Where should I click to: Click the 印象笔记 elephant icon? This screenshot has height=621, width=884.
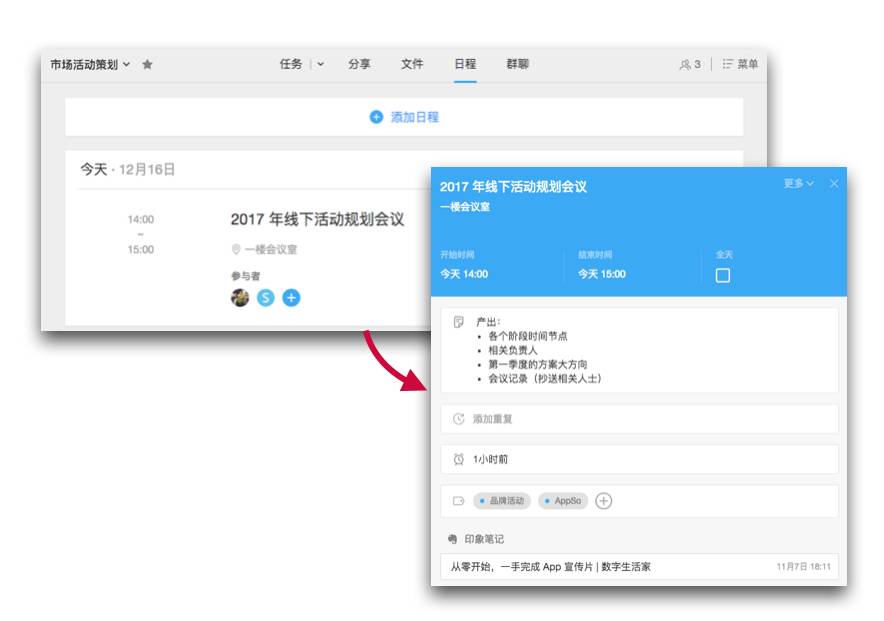coord(452,539)
